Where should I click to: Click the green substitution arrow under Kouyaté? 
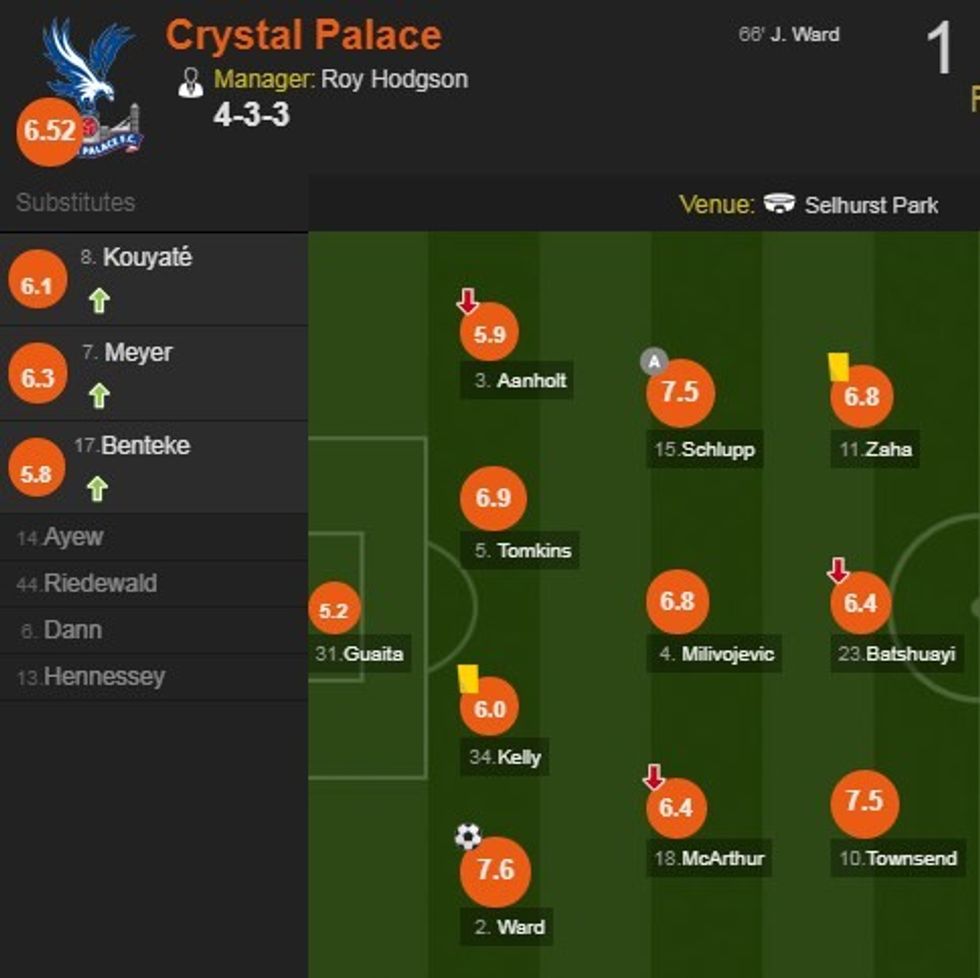[98, 300]
